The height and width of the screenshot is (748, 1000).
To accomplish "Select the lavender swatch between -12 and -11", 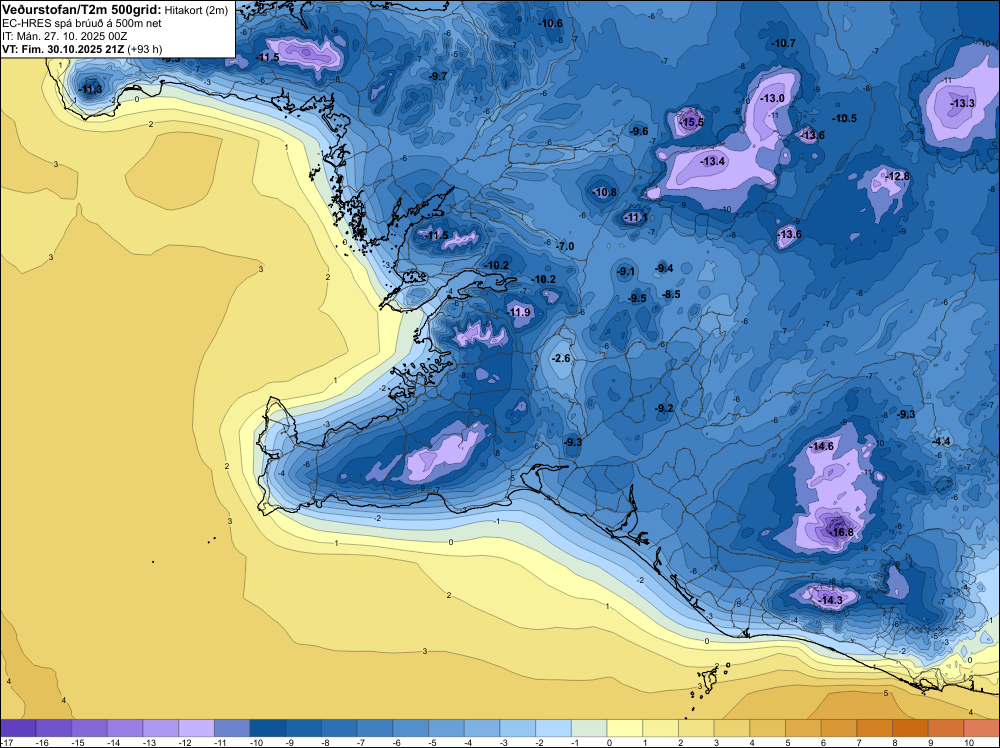I will 196,728.
